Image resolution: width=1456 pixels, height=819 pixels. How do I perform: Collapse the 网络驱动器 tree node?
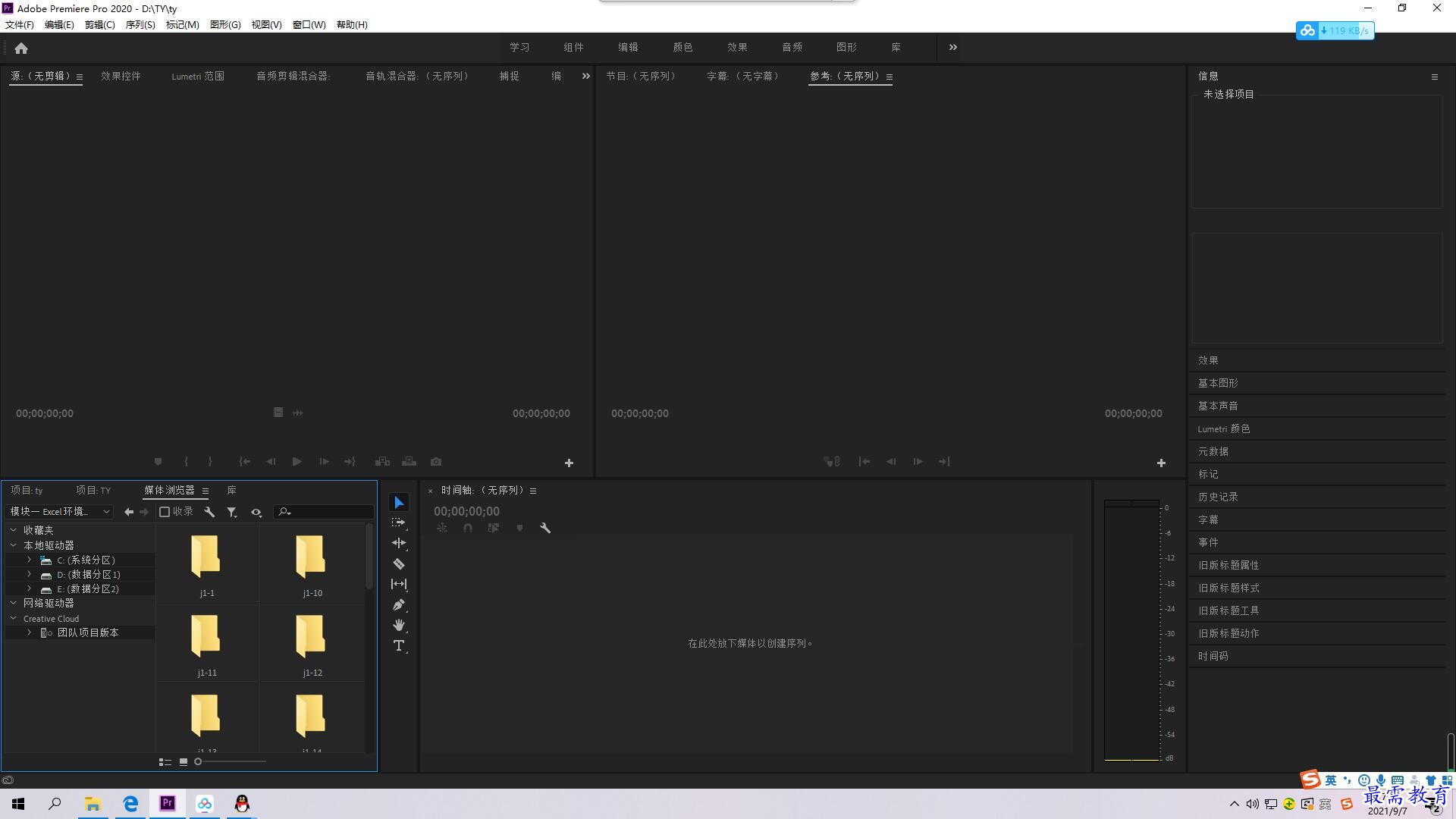pos(14,603)
